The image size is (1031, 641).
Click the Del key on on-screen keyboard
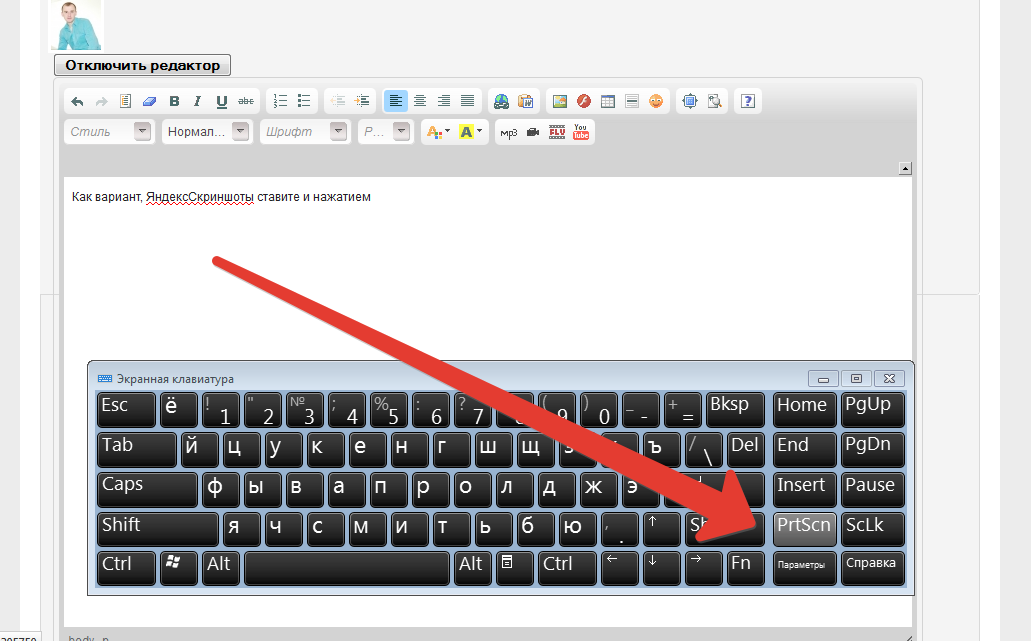pyautogui.click(x=746, y=450)
